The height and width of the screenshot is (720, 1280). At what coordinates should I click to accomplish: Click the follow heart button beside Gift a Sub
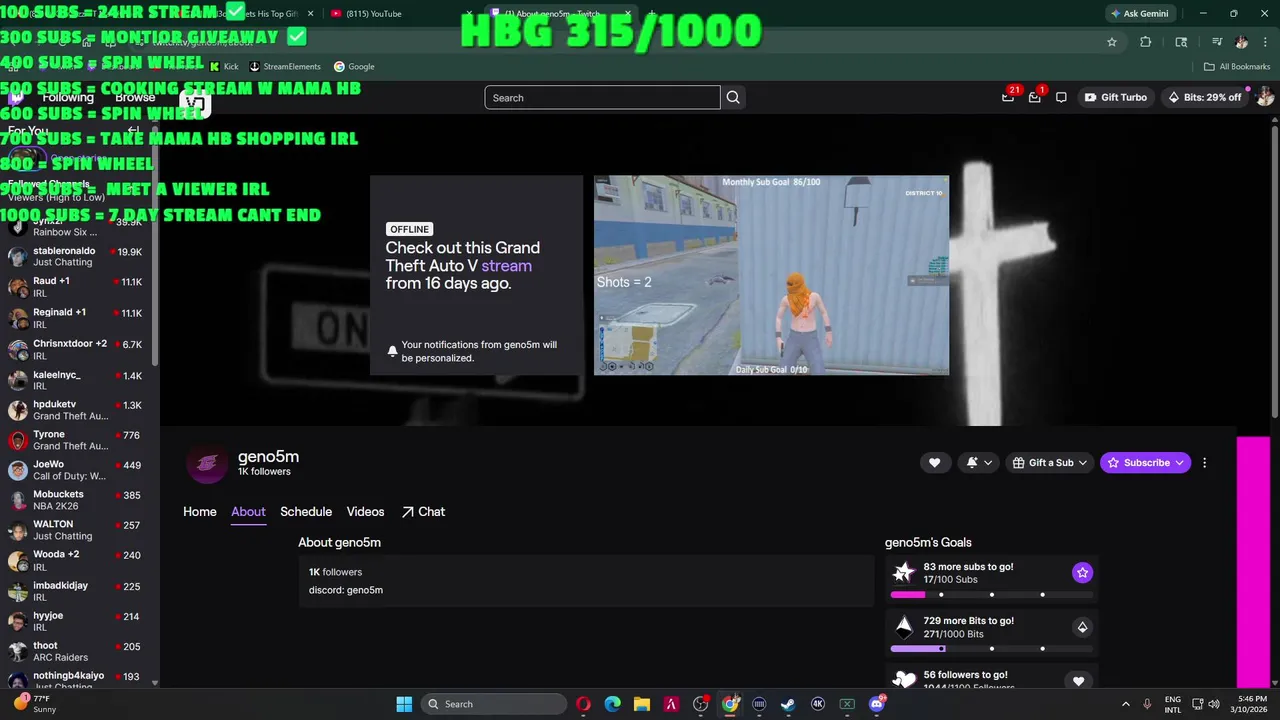click(x=934, y=463)
